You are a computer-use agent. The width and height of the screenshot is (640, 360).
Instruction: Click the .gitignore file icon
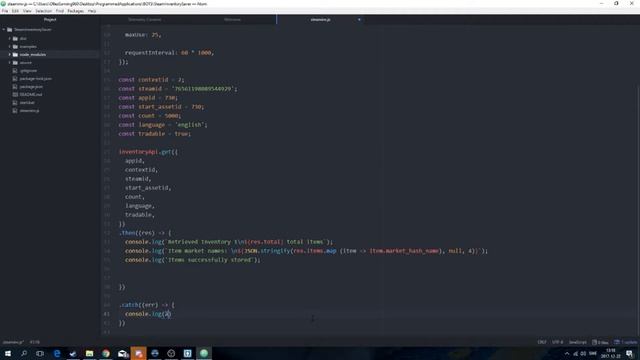click(15, 71)
